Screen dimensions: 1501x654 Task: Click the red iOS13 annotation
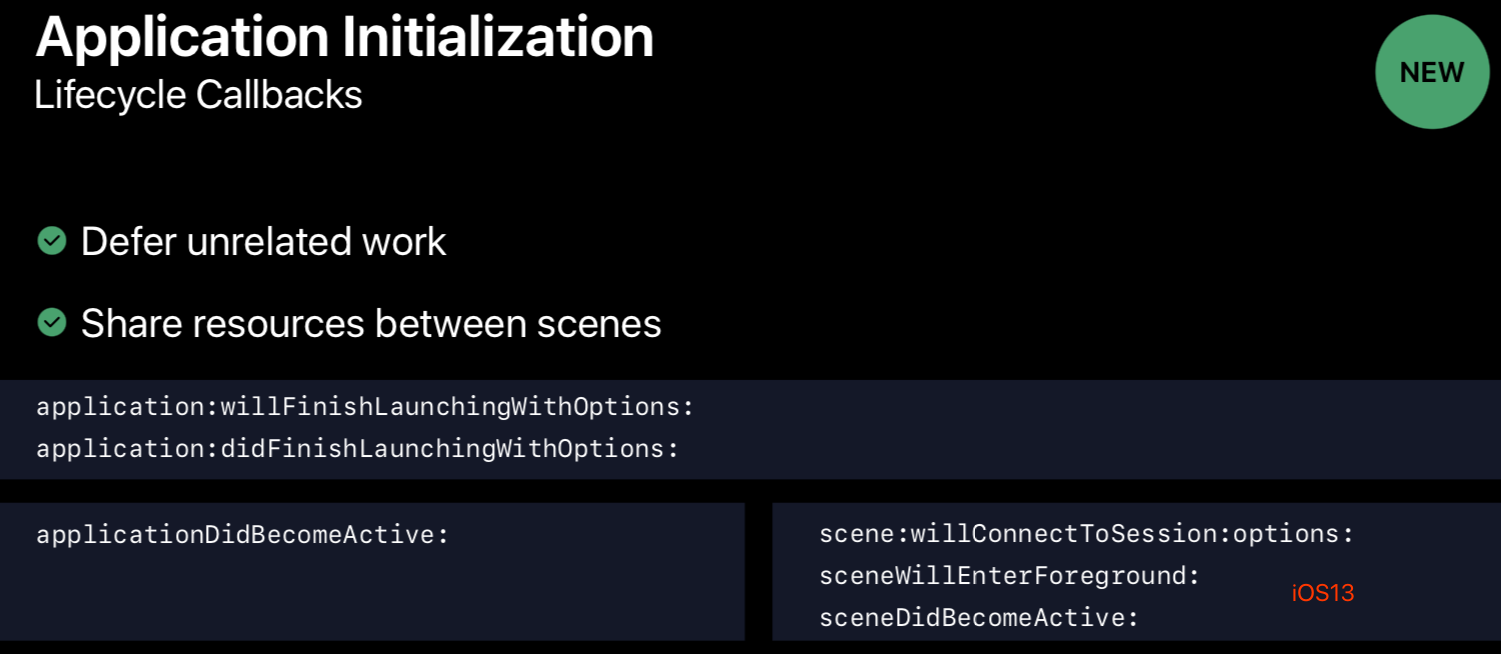(1323, 593)
